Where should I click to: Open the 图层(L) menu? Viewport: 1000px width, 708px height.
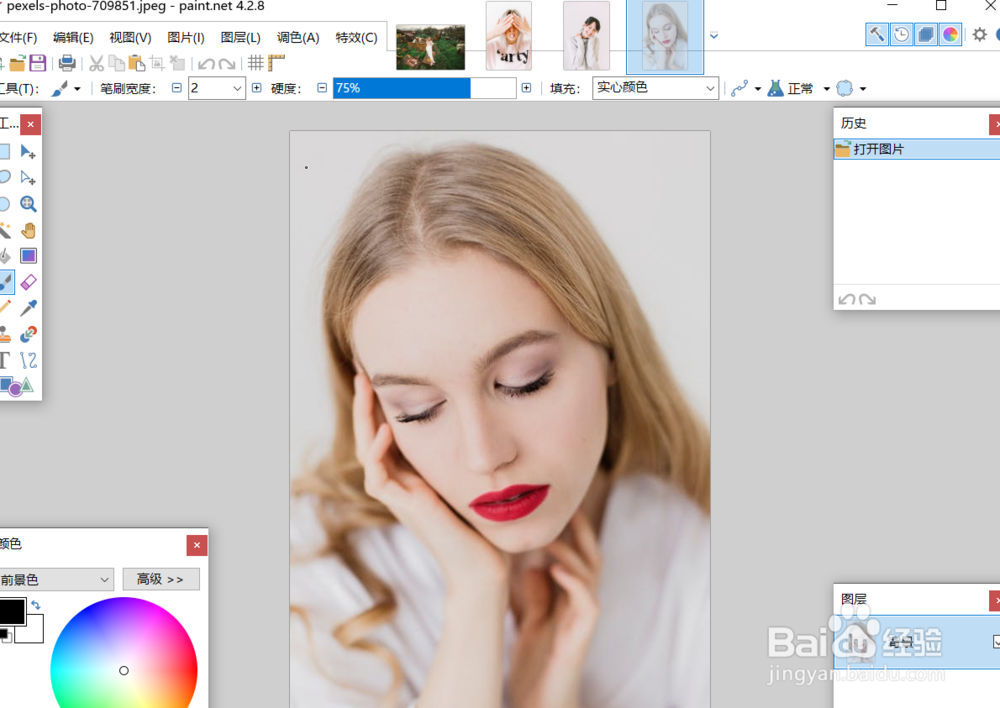(x=240, y=37)
